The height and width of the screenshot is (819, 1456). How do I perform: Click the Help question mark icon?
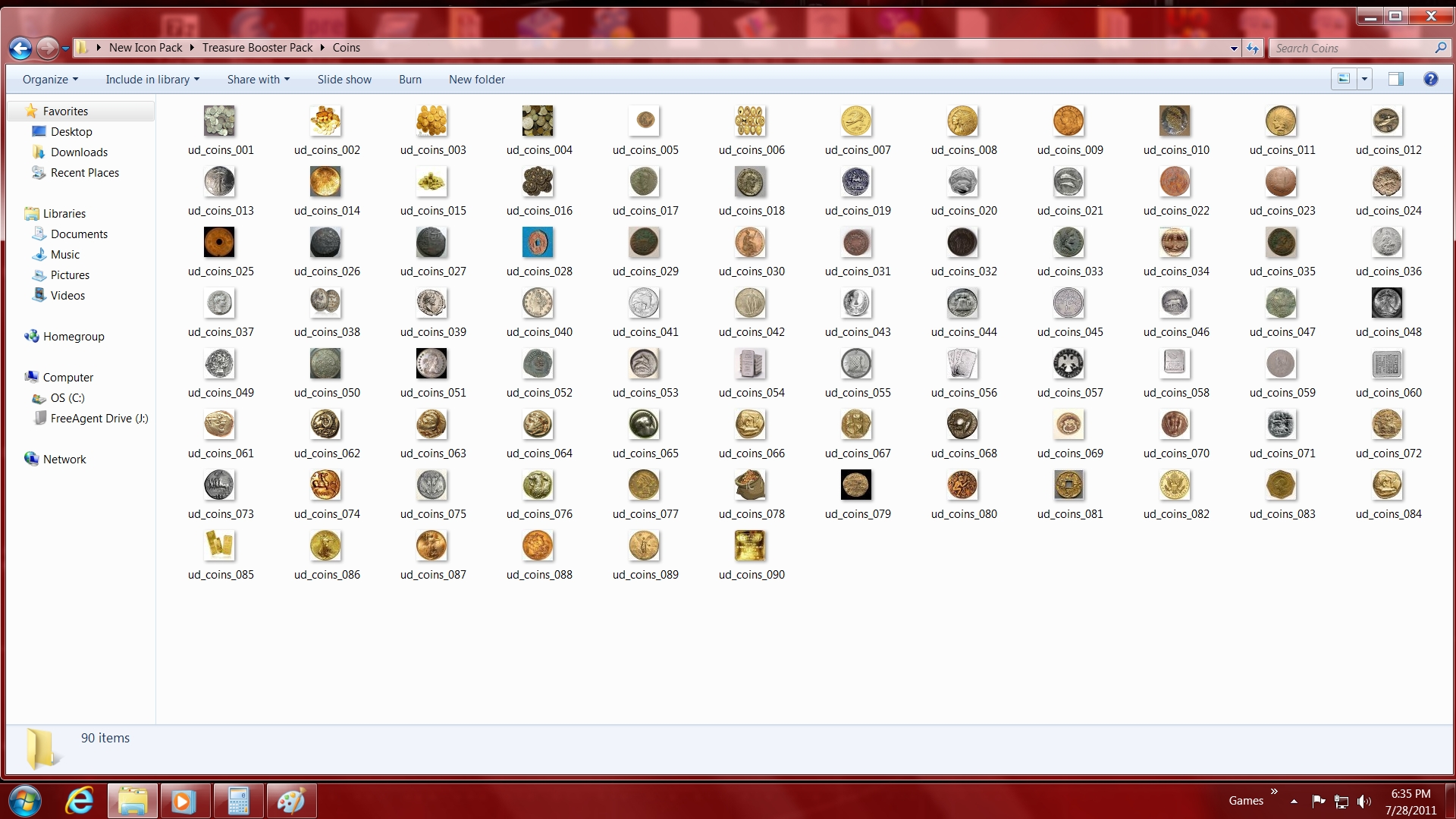click(1430, 79)
